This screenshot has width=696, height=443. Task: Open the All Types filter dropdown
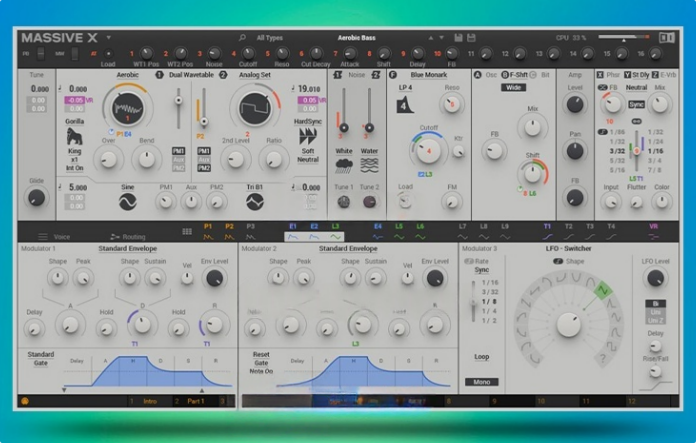click(x=269, y=38)
